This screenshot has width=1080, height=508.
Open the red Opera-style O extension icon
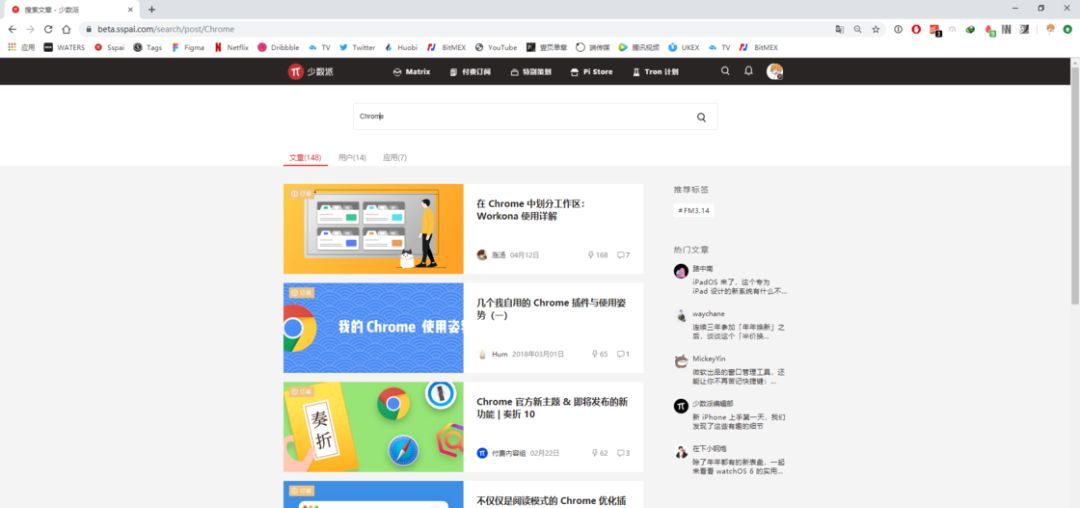[916, 30]
